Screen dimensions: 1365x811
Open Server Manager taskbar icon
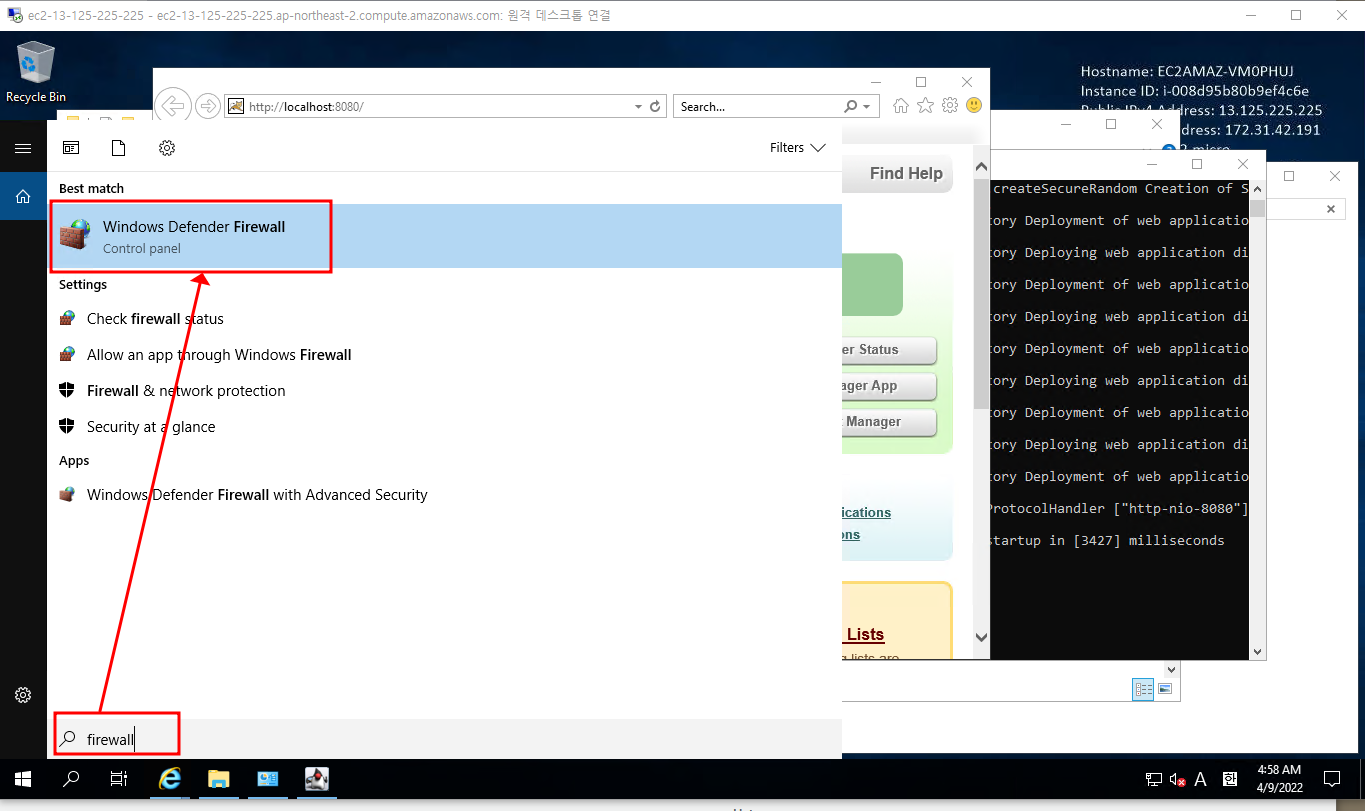[x=268, y=779]
